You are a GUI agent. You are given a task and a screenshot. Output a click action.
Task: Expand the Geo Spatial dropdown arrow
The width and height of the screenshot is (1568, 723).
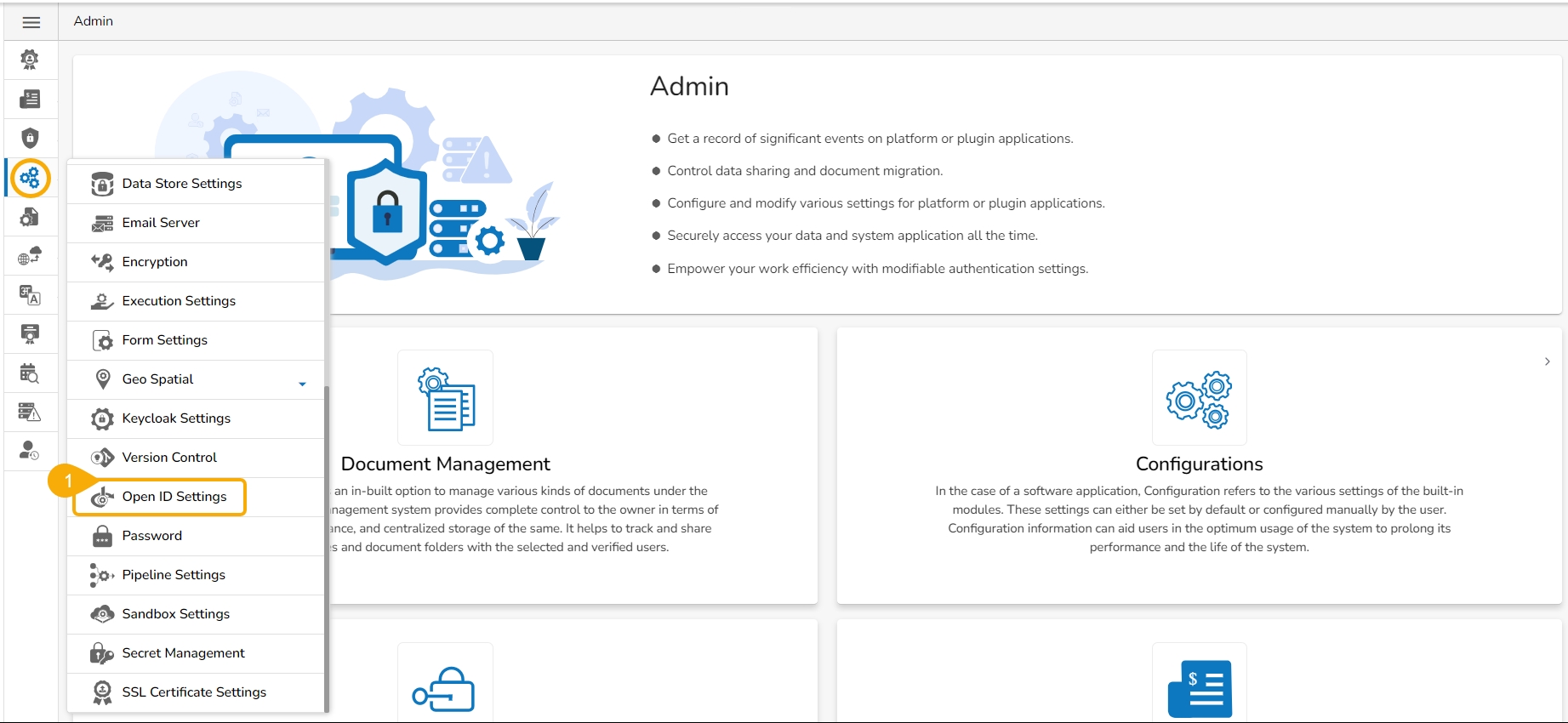[302, 384]
